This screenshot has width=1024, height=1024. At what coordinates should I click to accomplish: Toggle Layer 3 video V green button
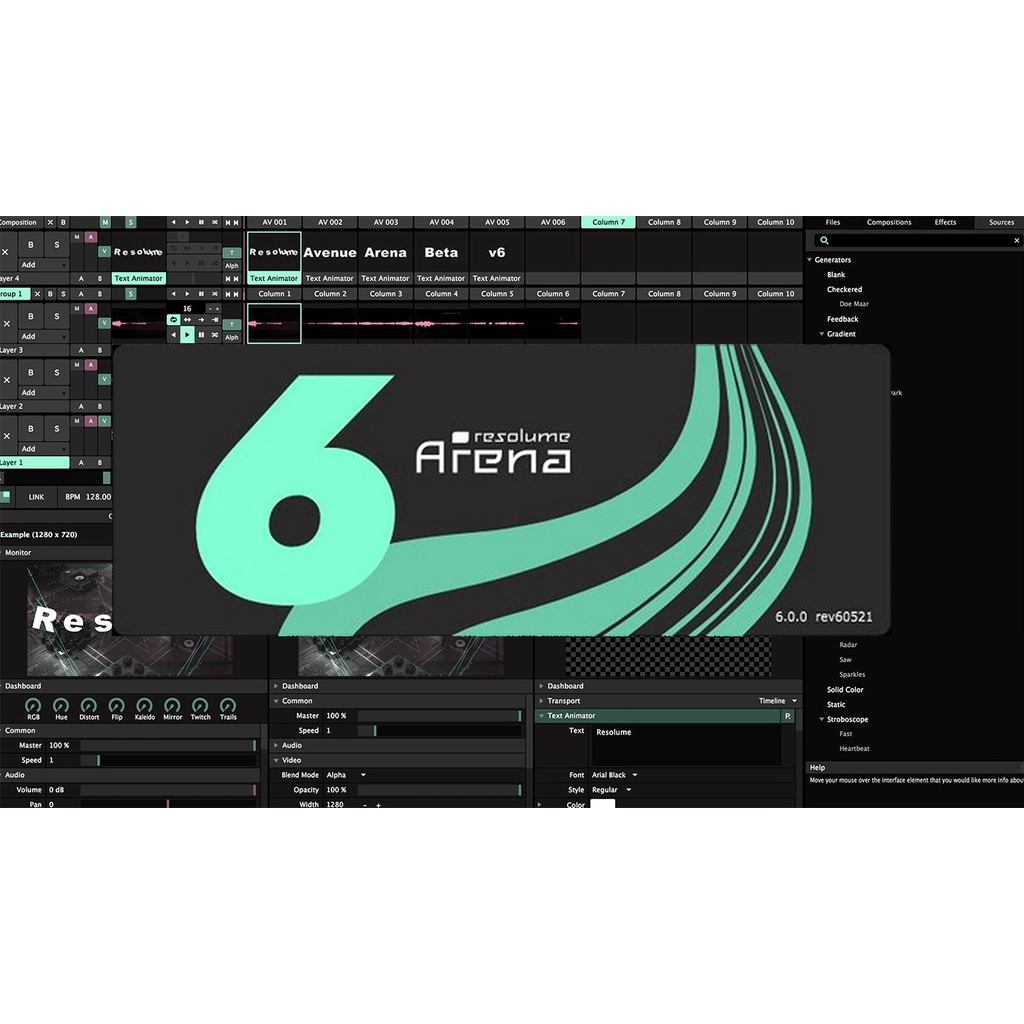pyautogui.click(x=104, y=323)
